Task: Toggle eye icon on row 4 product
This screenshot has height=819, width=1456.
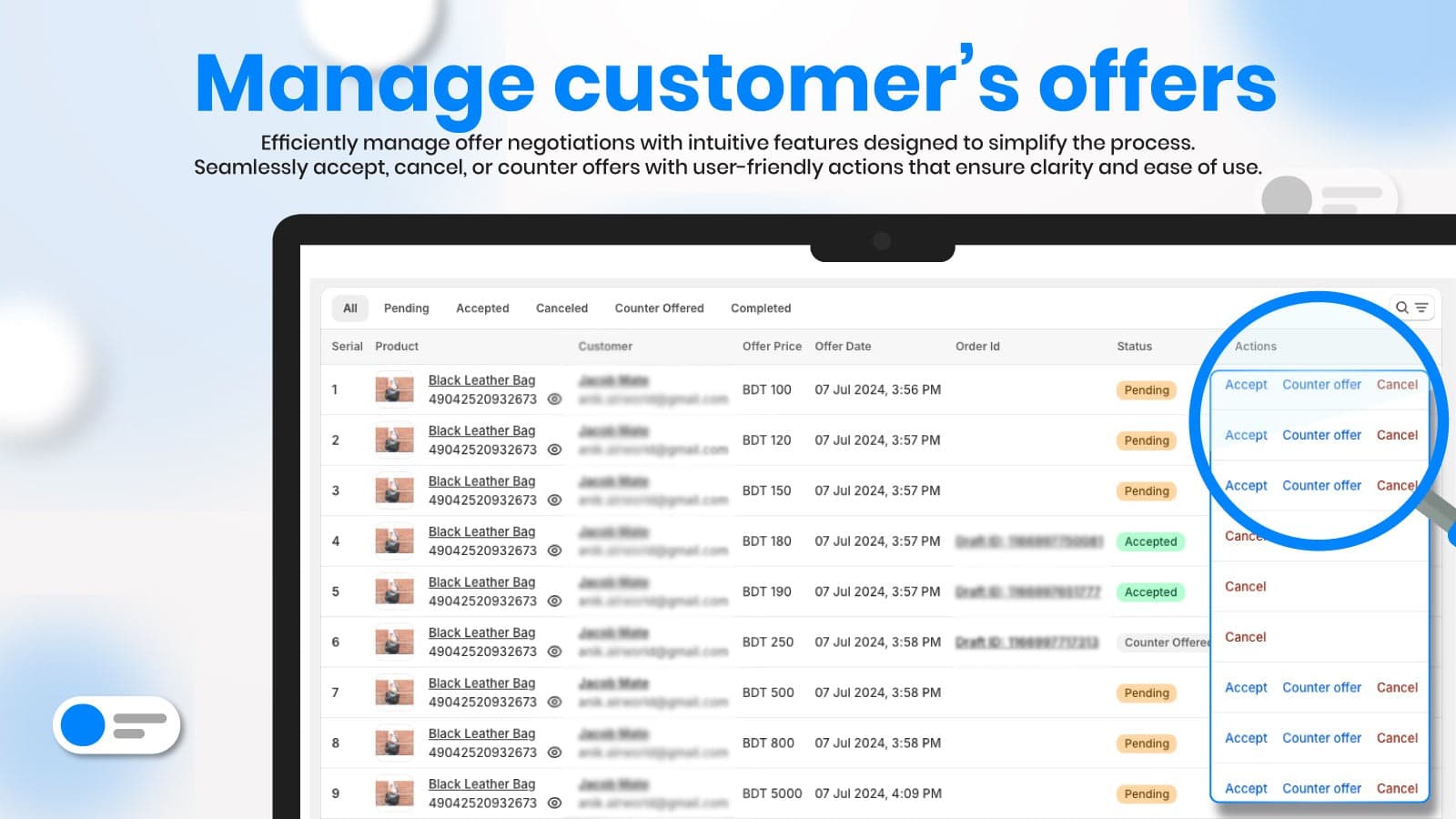Action: click(554, 551)
